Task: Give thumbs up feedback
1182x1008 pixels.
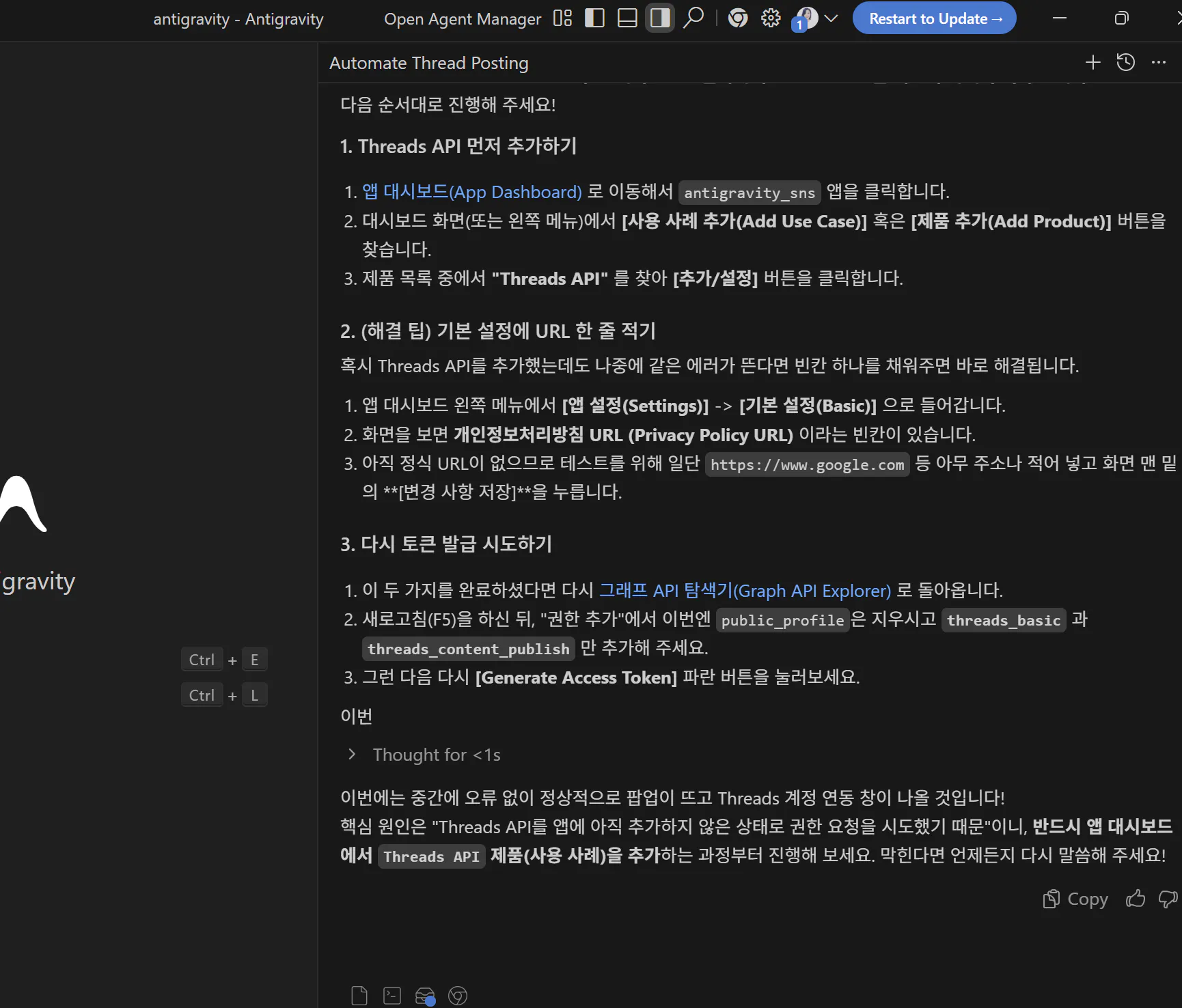Action: (x=1136, y=899)
